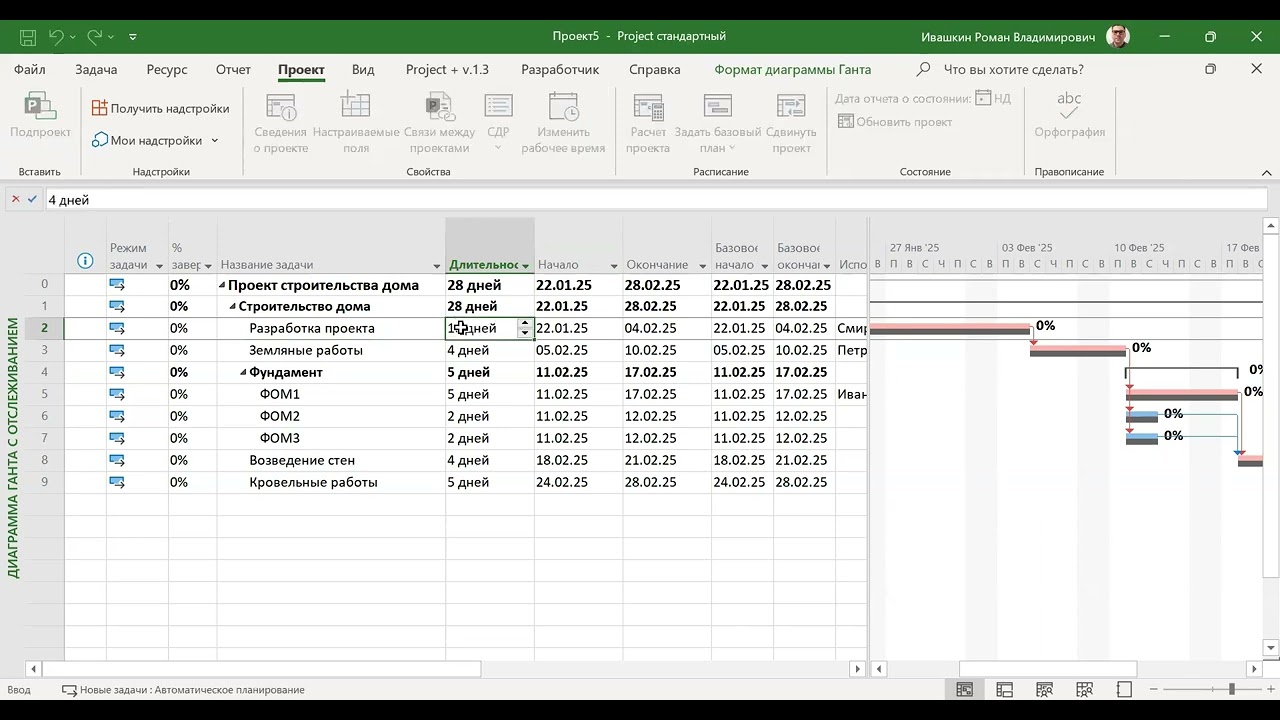Switch to the Отчет tab
Image resolution: width=1280 pixels, height=720 pixels.
coord(233,69)
